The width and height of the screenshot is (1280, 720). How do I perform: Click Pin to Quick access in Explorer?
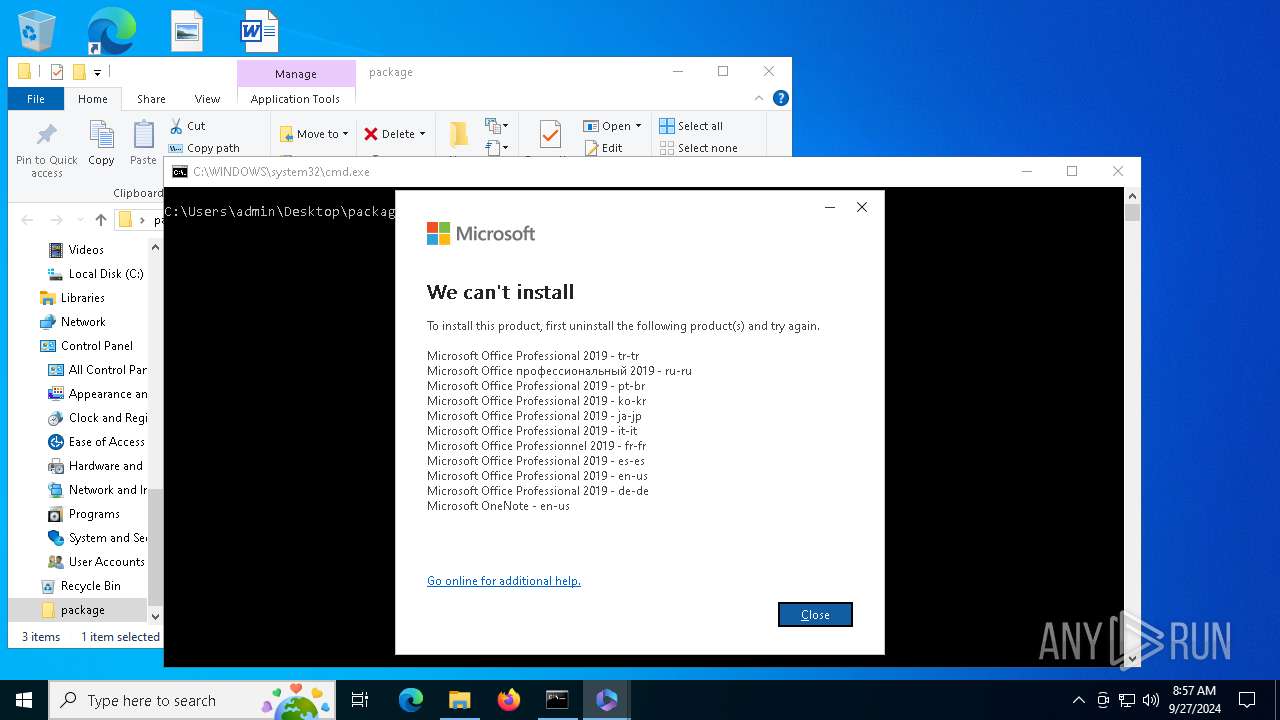(x=46, y=150)
